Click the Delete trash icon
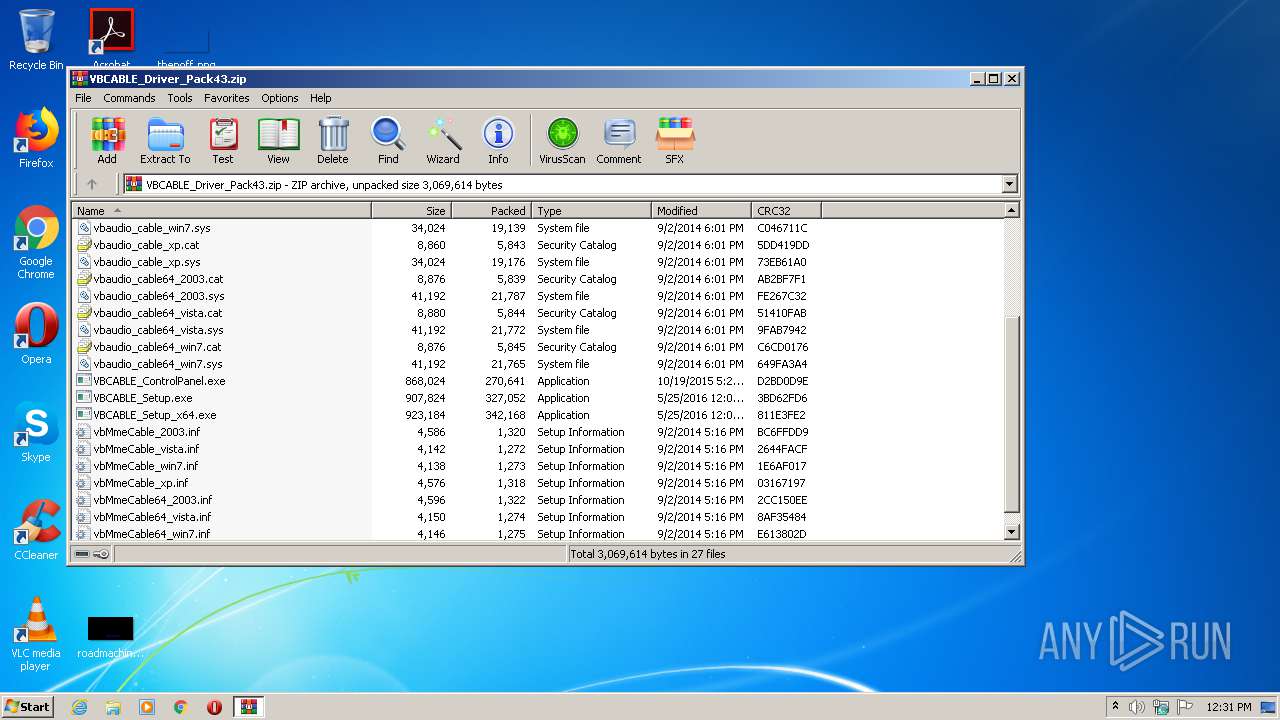The height and width of the screenshot is (720, 1280). pyautogui.click(x=333, y=141)
